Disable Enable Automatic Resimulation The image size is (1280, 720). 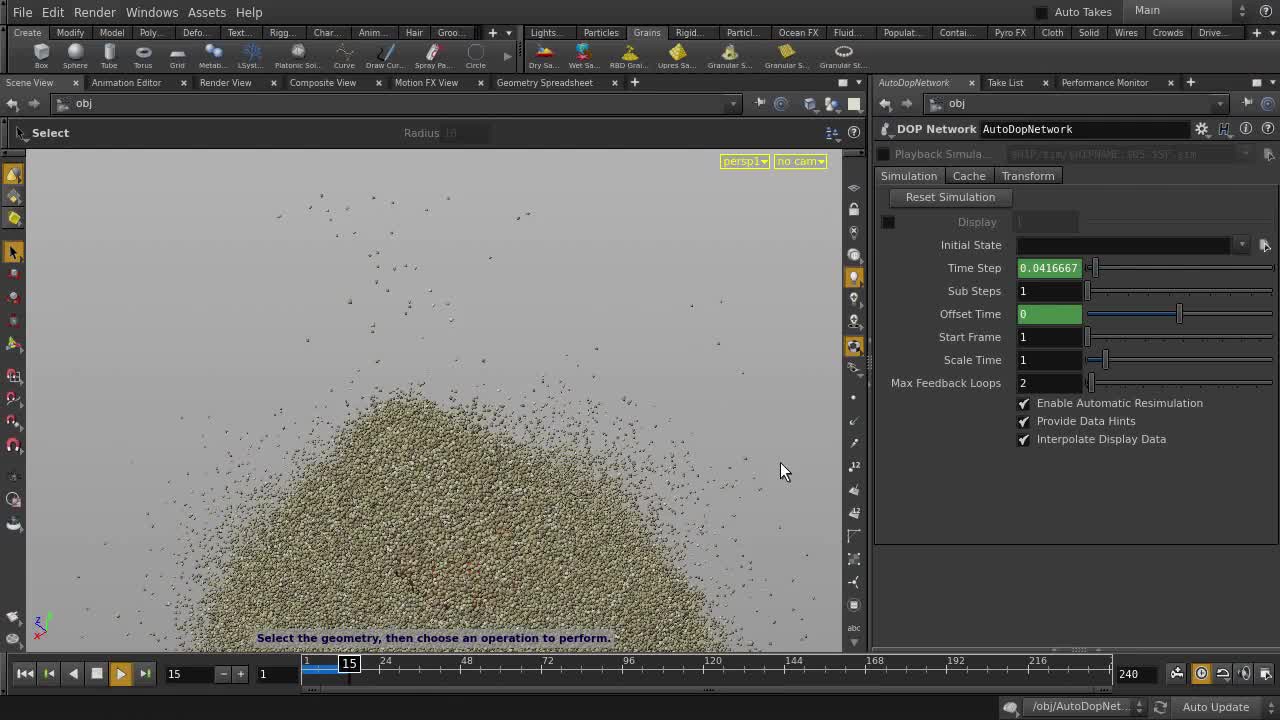[x=1023, y=403]
